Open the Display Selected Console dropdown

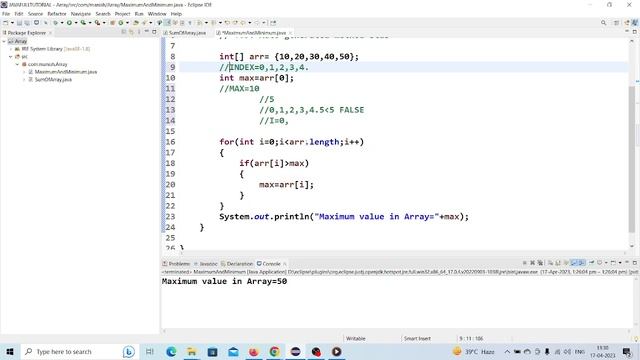pos(606,263)
